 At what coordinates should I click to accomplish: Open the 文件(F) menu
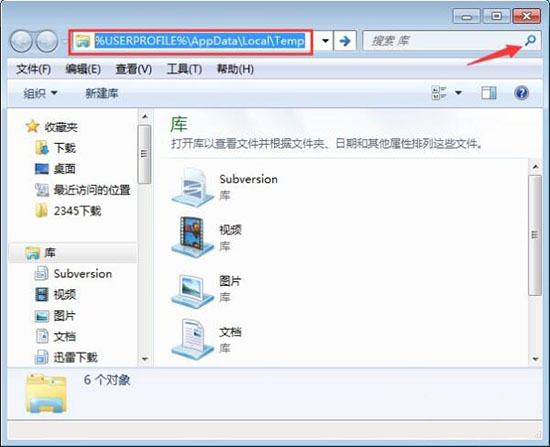(34, 69)
